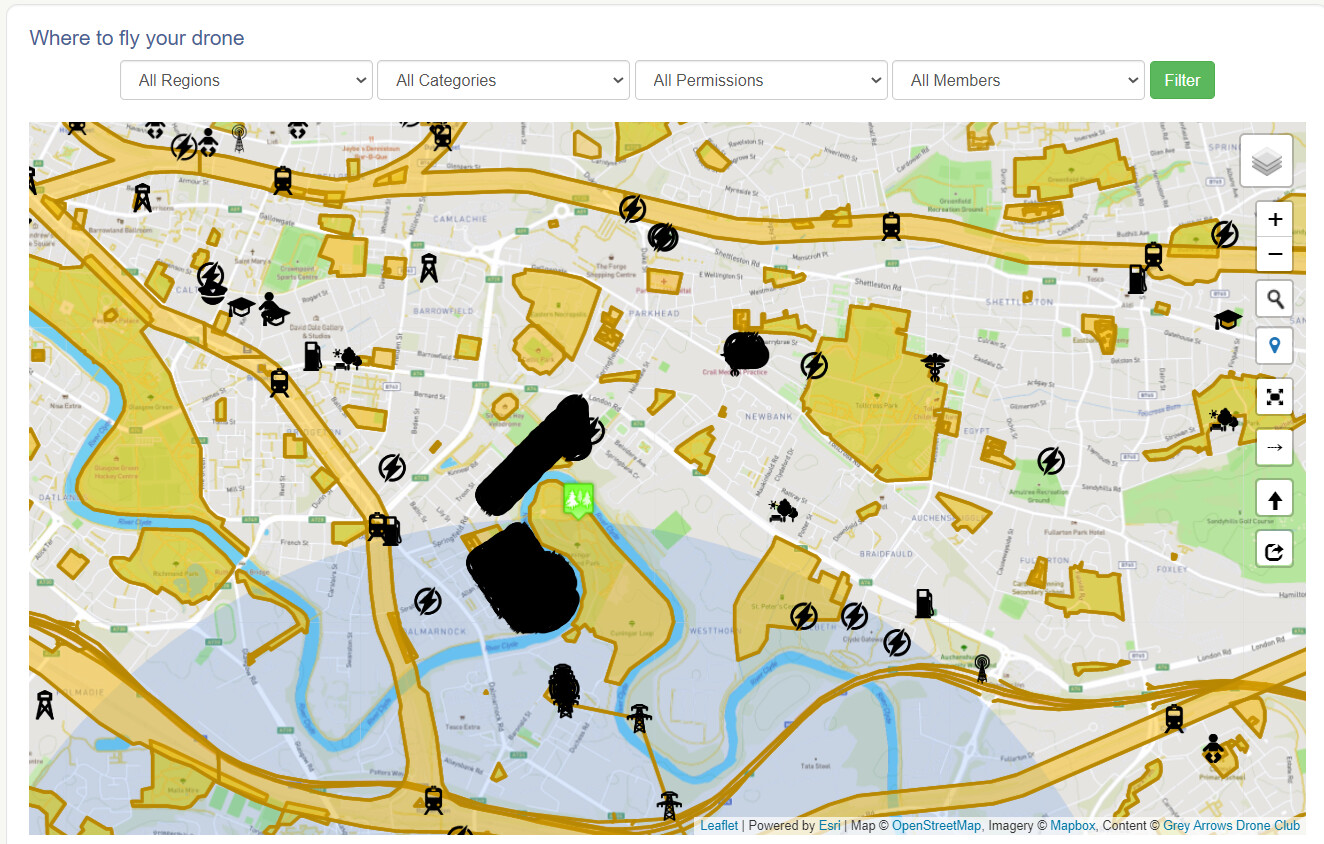Click the medical caduceus marker

click(933, 366)
